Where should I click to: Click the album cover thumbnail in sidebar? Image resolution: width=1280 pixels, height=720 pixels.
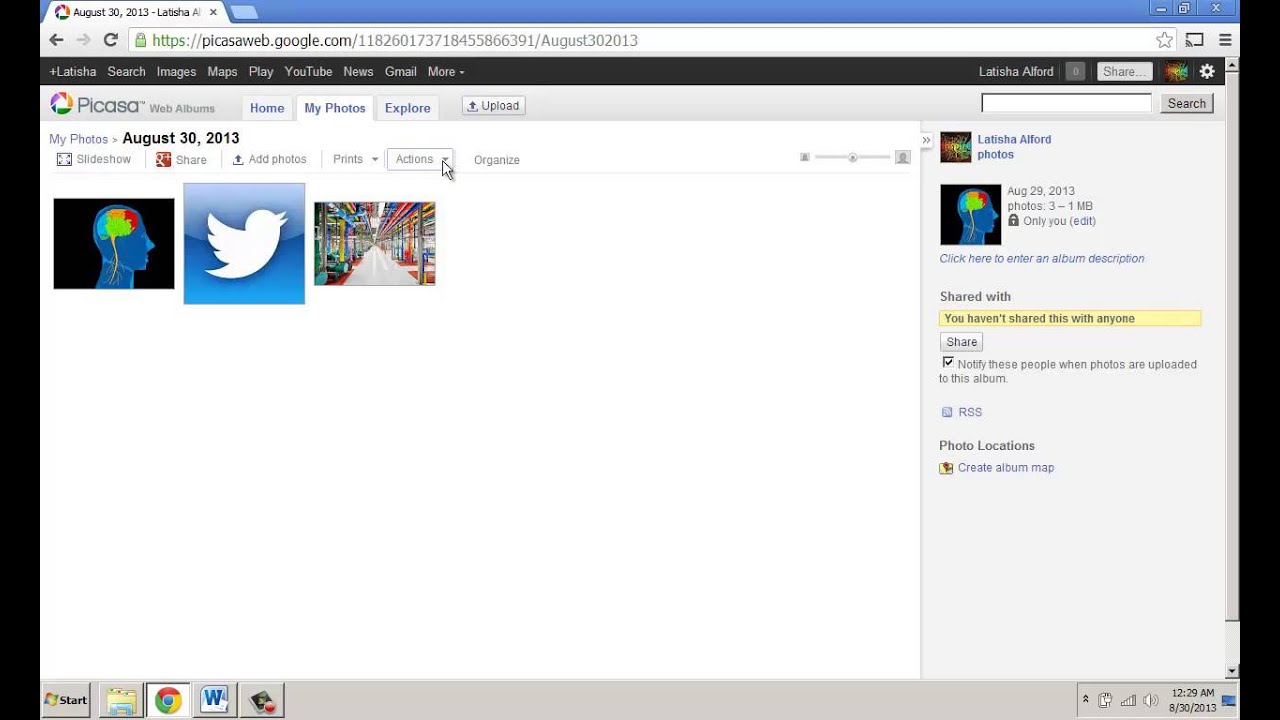[970, 215]
